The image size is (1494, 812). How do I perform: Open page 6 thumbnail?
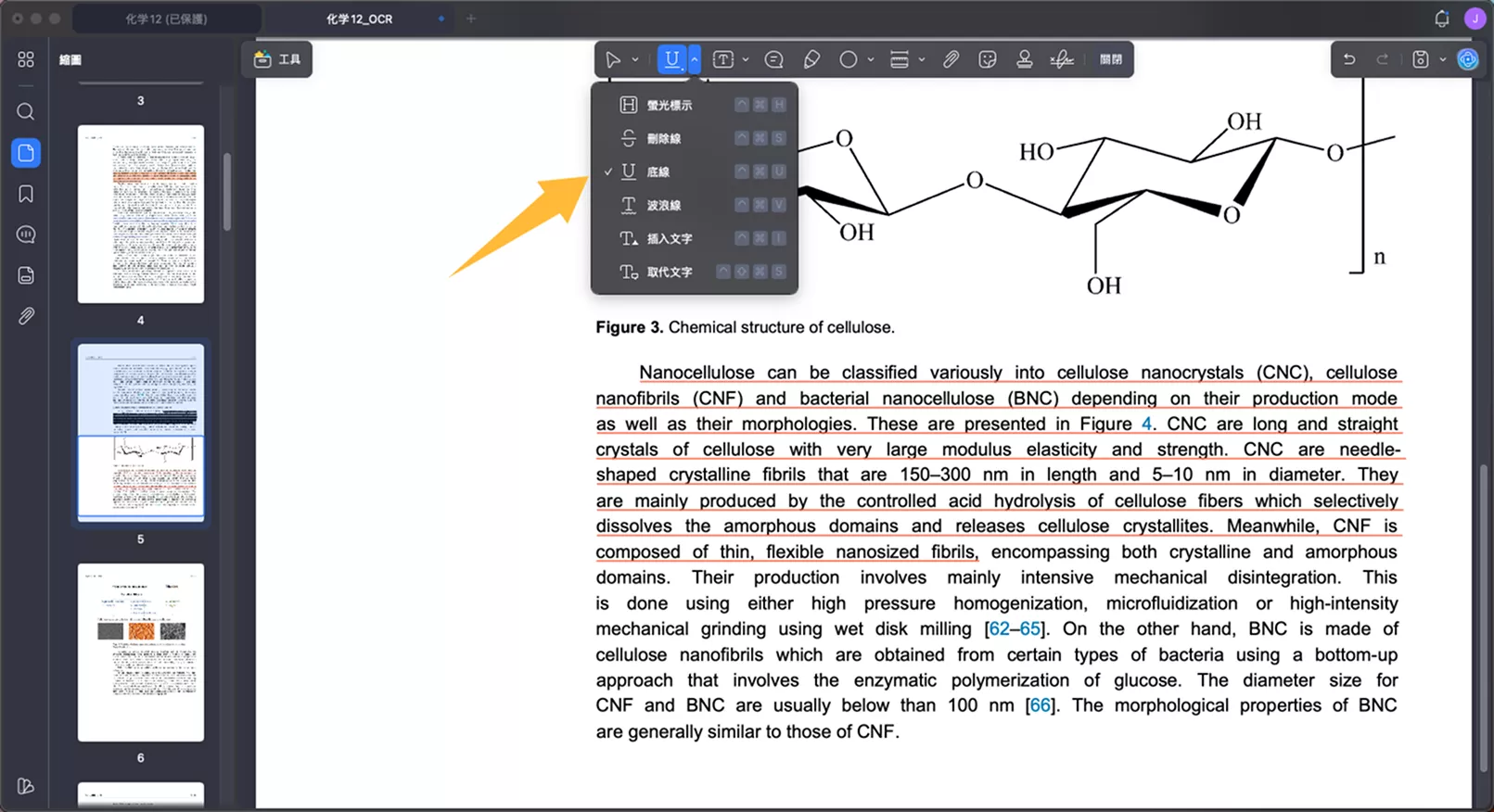point(141,653)
